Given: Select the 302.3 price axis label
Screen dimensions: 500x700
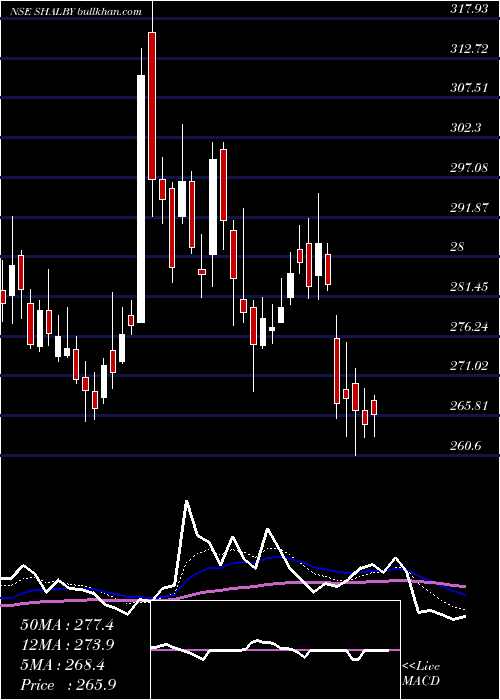Looking at the screenshot, I should [466, 128].
